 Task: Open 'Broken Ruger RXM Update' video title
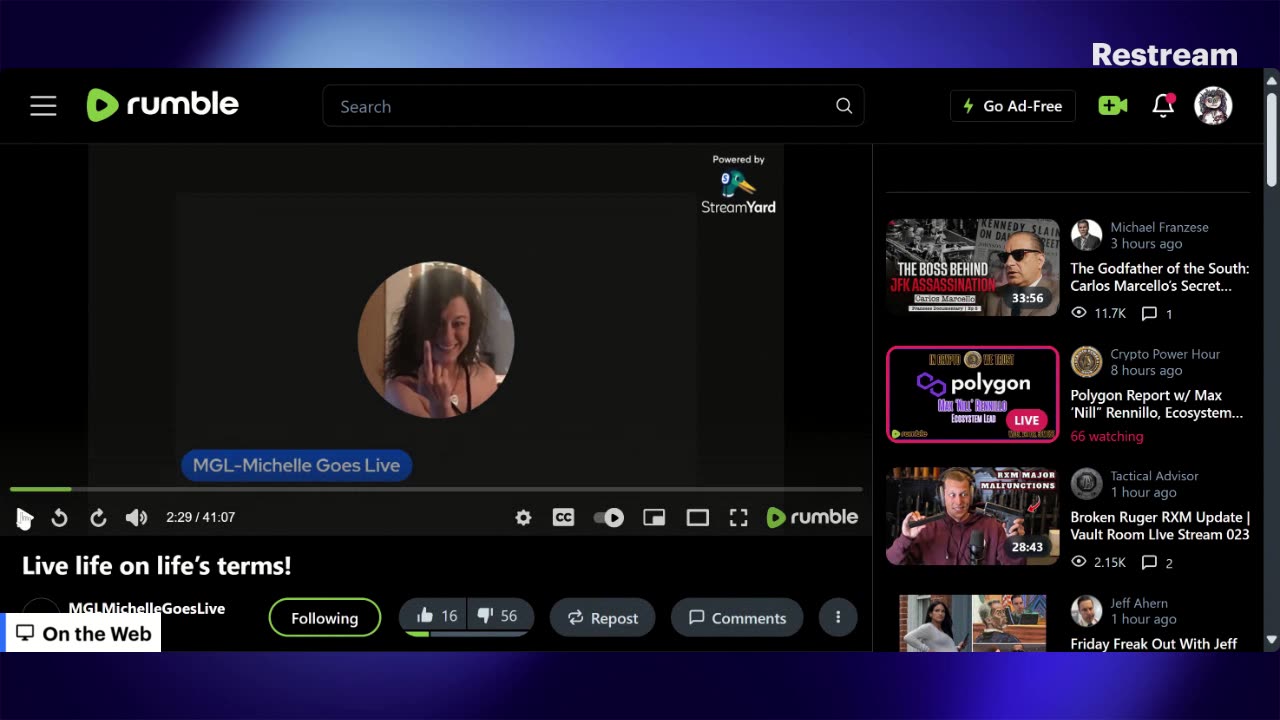click(x=1160, y=526)
